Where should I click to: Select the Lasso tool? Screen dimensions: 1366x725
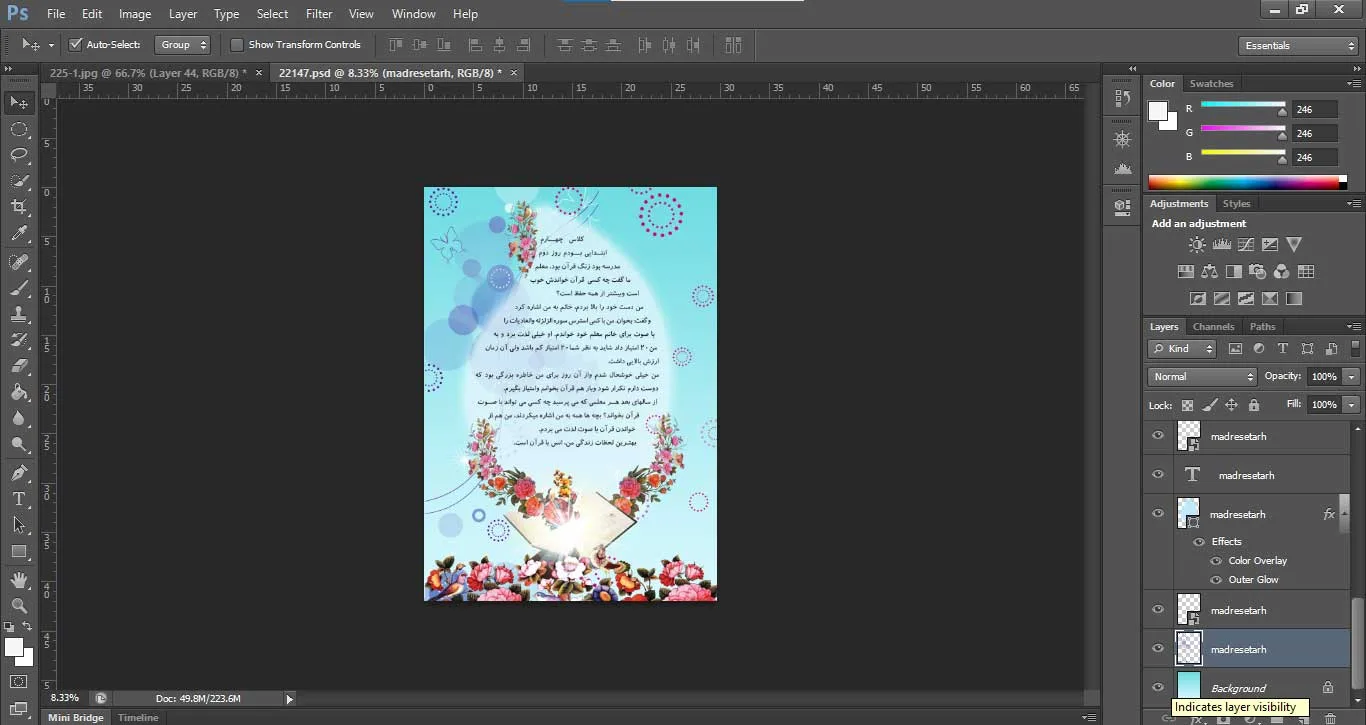pyautogui.click(x=19, y=155)
